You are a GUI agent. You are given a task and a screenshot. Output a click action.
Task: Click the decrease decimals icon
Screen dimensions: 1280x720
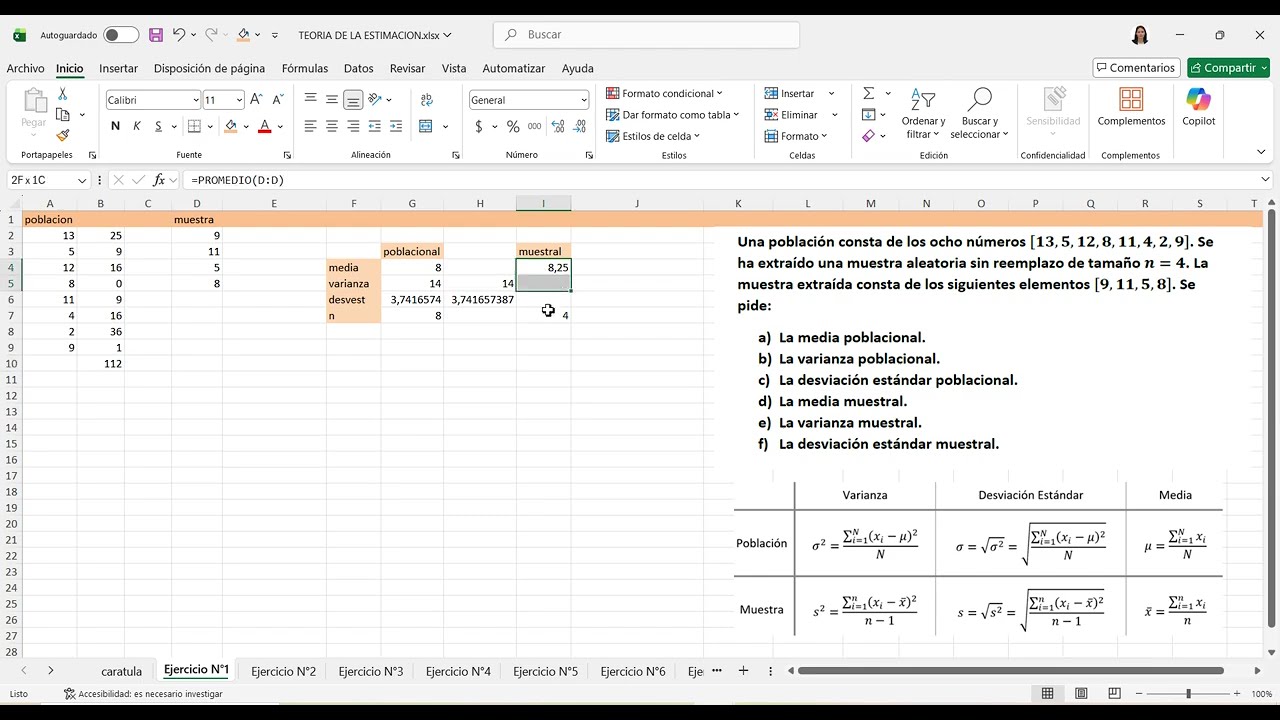click(580, 126)
